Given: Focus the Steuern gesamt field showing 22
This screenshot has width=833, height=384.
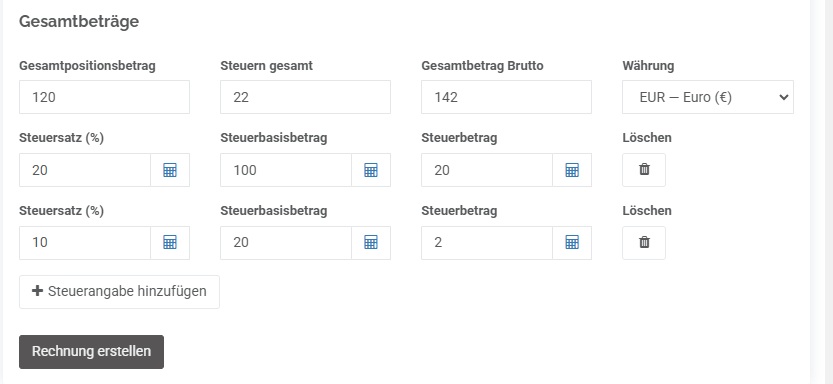Looking at the screenshot, I should pos(305,97).
